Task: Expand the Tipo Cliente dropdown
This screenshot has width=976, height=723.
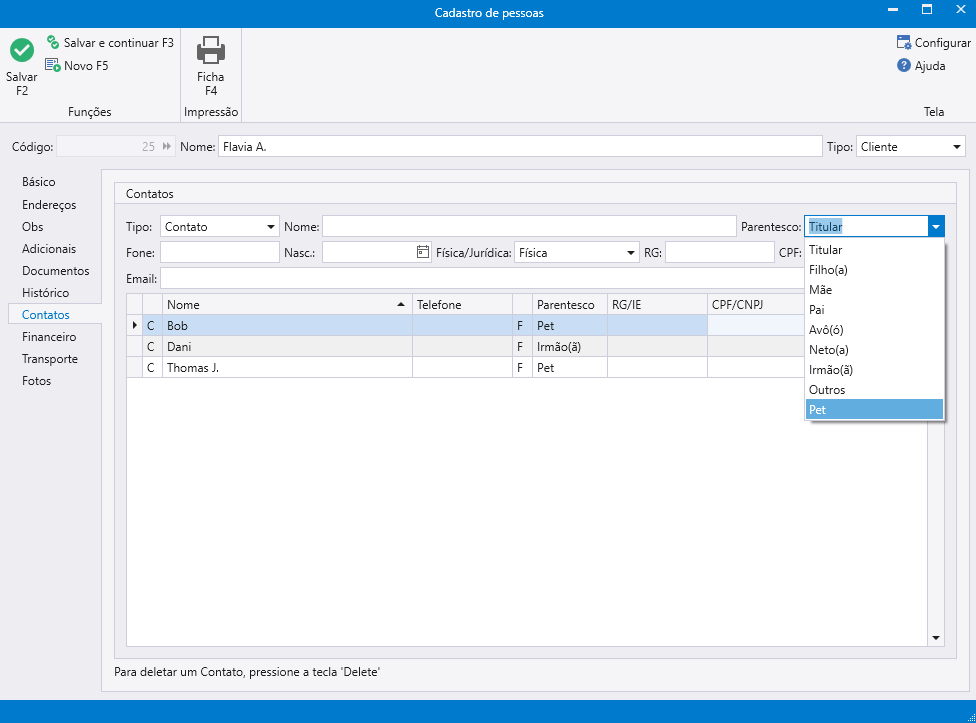Action: point(956,147)
